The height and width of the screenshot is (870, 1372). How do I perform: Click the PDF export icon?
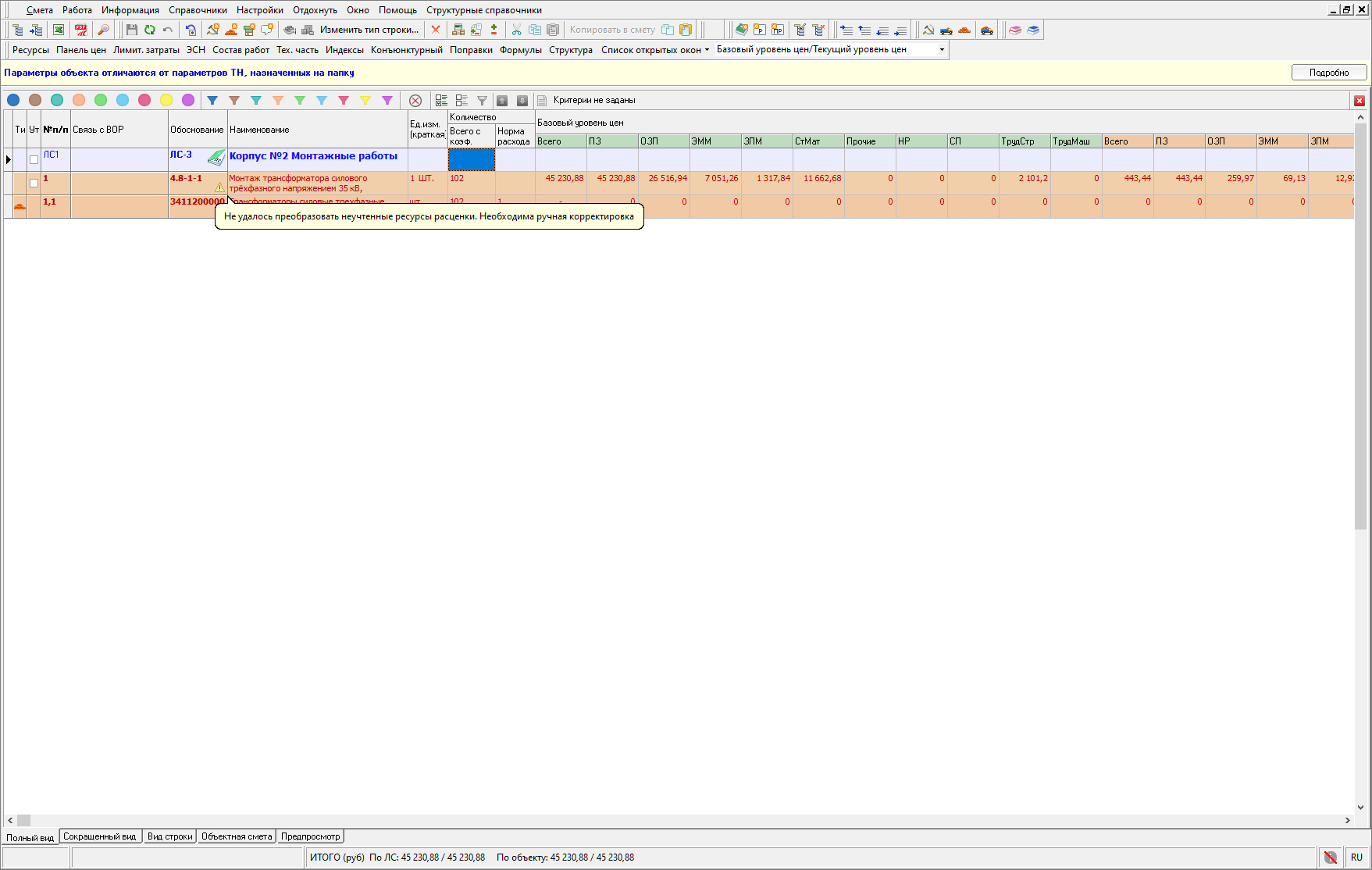[x=80, y=30]
